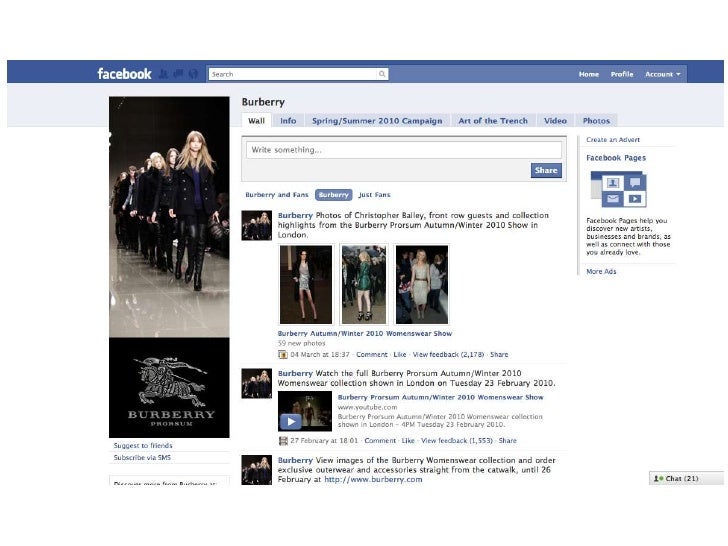Switch to the Wall tab
The image size is (728, 546).
pyautogui.click(x=256, y=121)
